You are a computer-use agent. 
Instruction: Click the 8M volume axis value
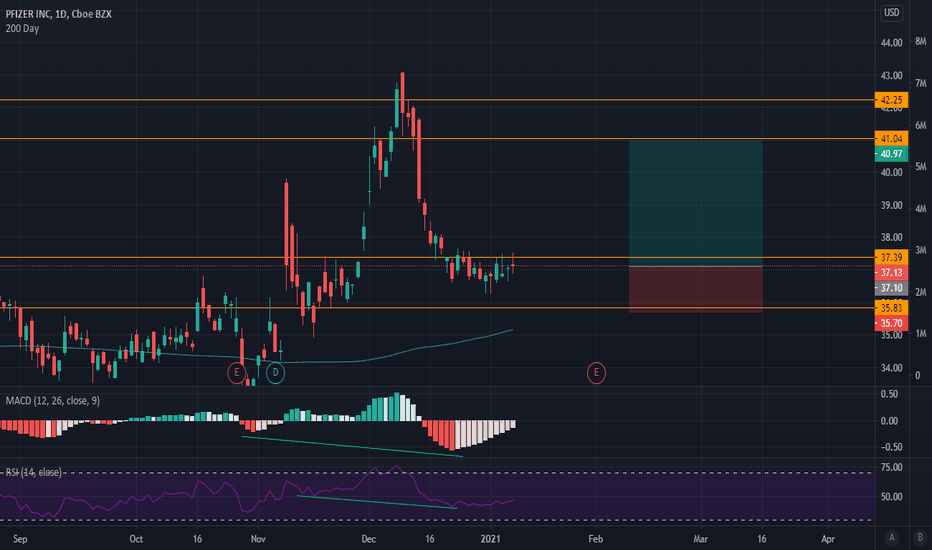[921, 41]
